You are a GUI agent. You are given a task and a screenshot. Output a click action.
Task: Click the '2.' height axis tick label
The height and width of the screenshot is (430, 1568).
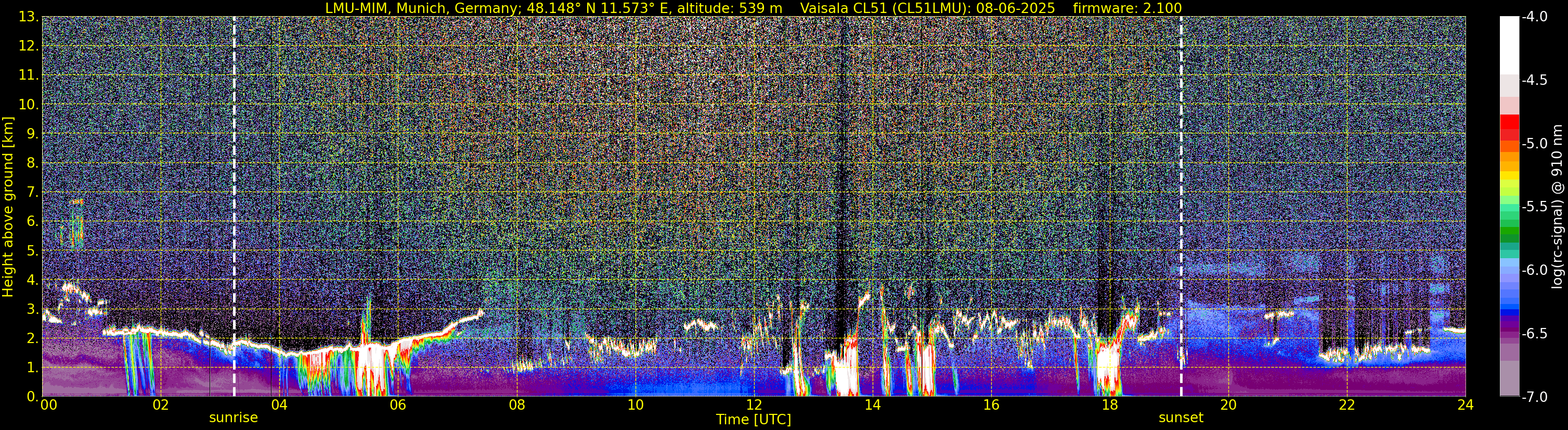(x=33, y=338)
